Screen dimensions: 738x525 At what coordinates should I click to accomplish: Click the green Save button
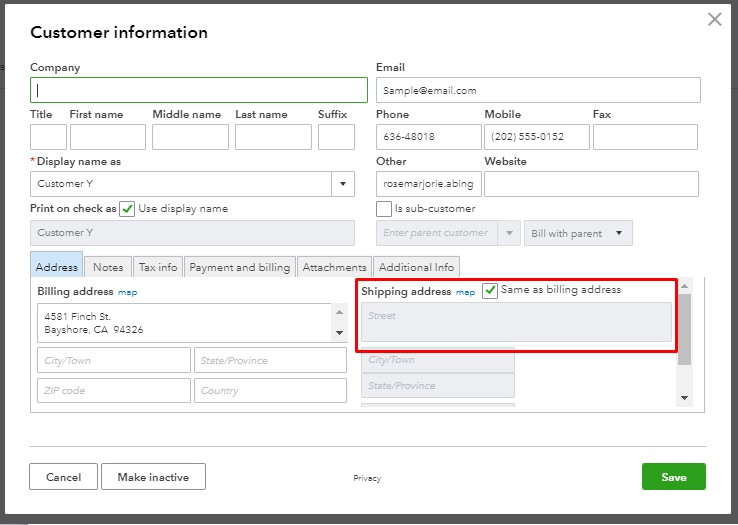pyautogui.click(x=673, y=477)
